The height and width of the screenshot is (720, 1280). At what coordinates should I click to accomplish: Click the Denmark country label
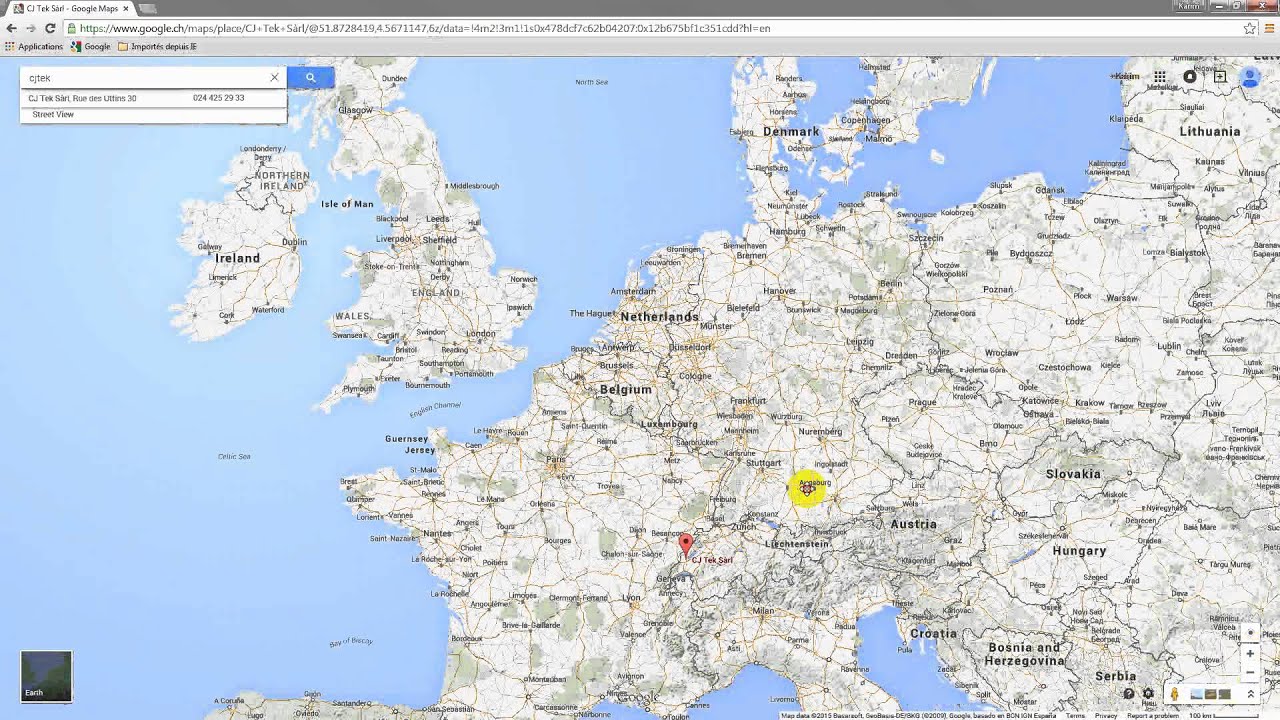791,131
